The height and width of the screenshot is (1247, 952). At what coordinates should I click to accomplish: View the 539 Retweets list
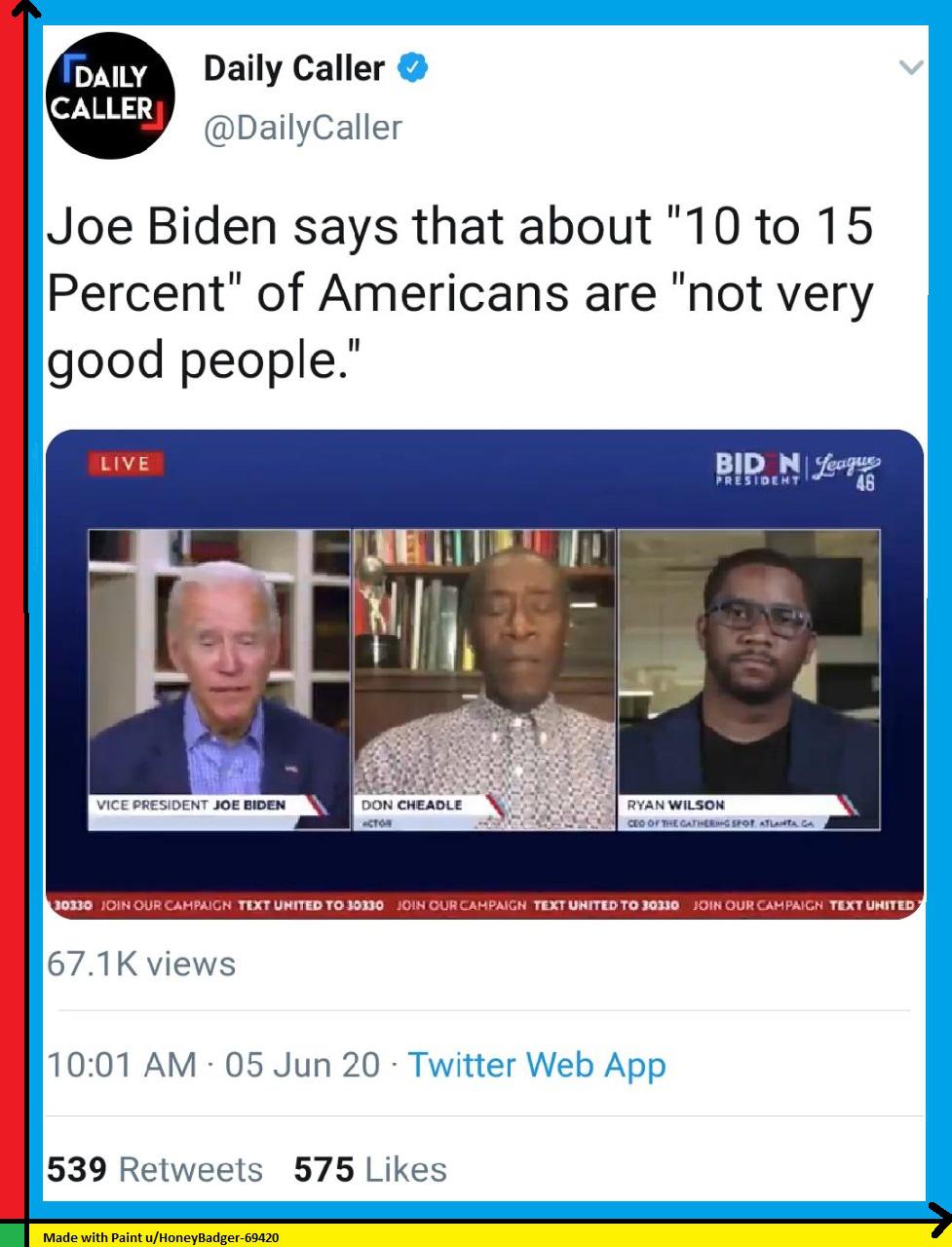pyautogui.click(x=155, y=1169)
